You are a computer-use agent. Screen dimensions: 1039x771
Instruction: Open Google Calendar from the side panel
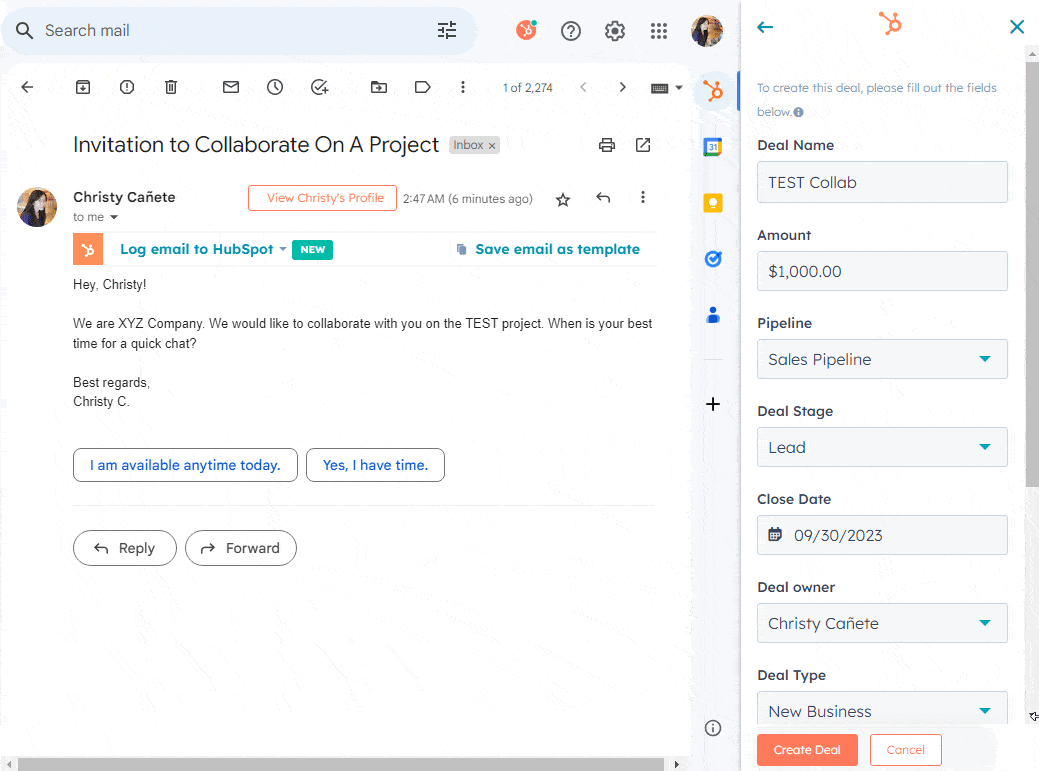coord(713,147)
